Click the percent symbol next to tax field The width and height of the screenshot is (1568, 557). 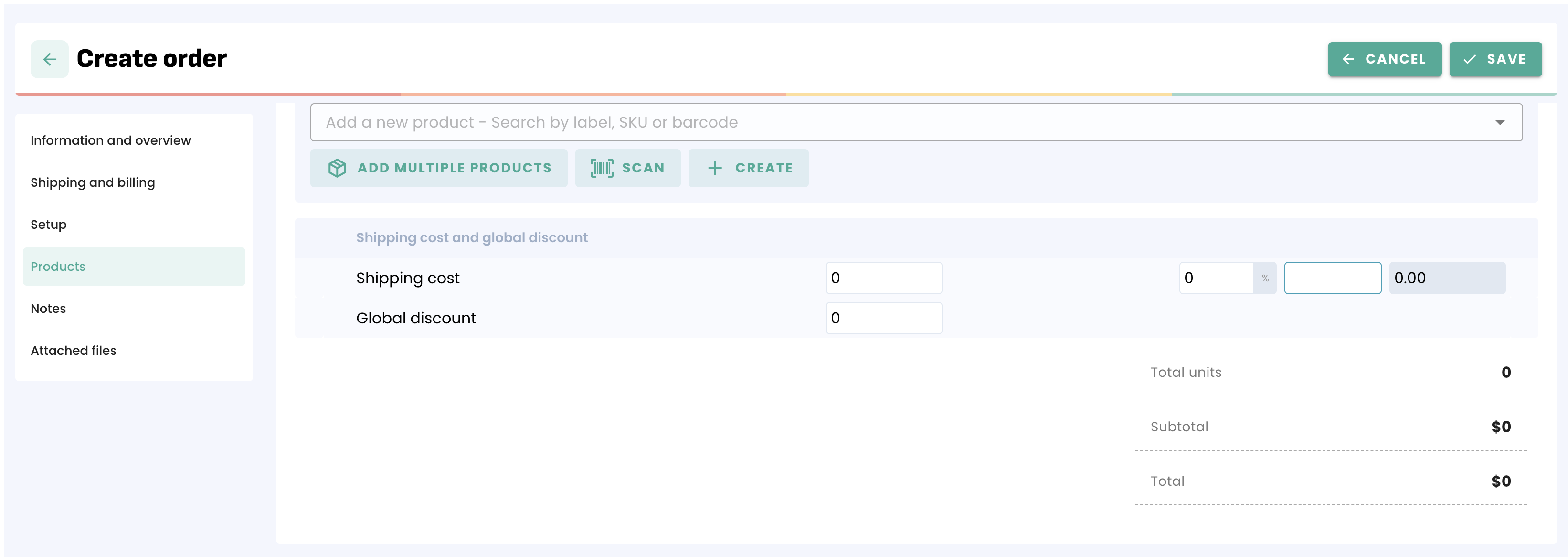(1265, 278)
